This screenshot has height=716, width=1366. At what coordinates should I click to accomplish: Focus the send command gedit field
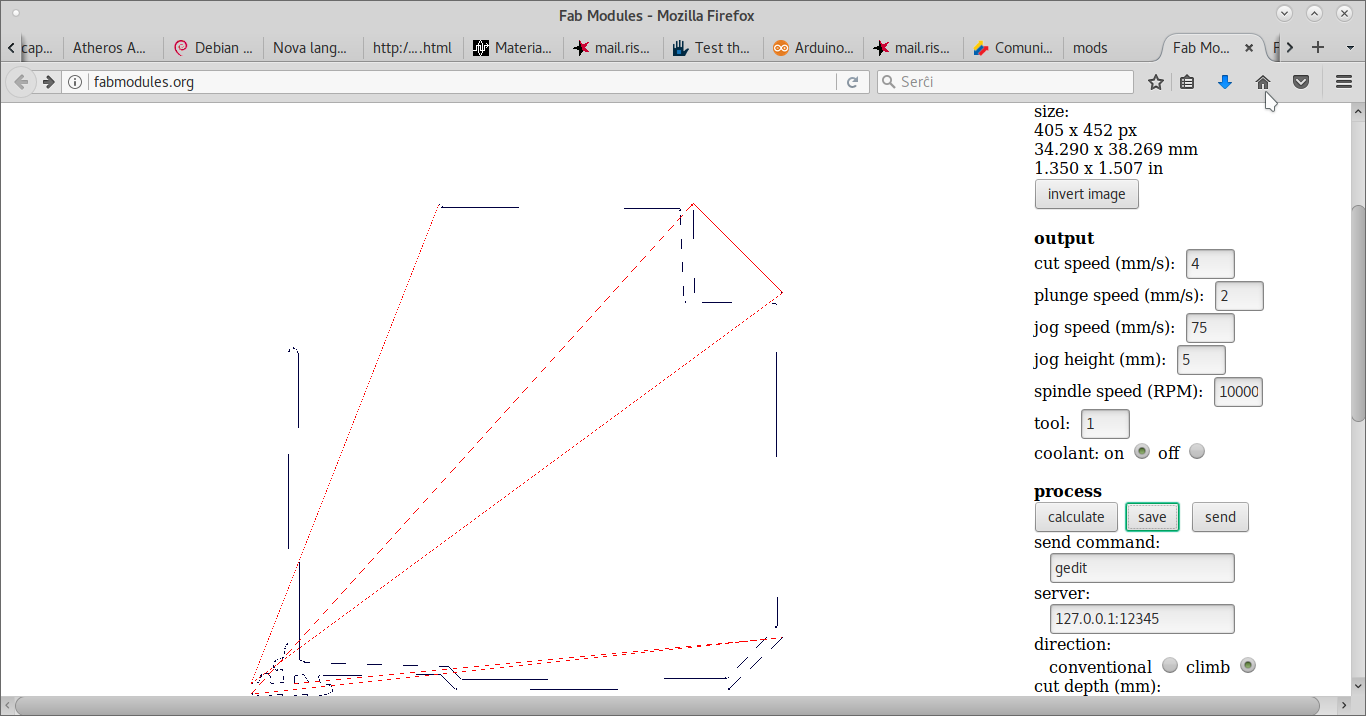[1142, 568]
